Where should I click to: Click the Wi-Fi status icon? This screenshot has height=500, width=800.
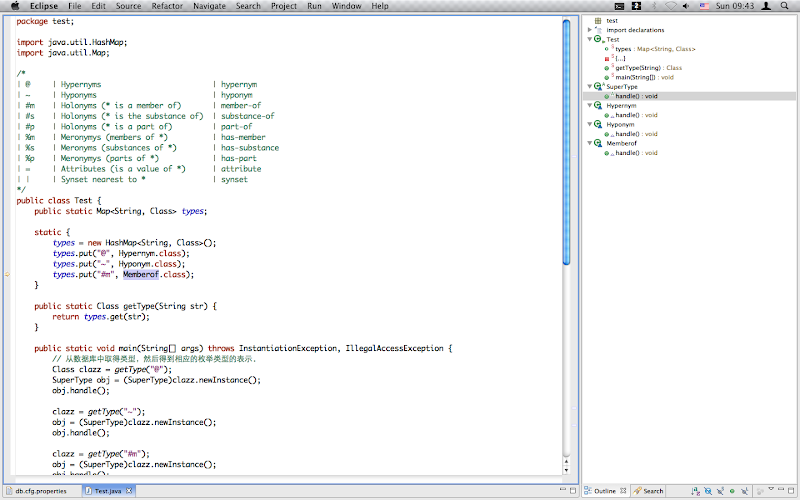pyautogui.click(x=670, y=6)
